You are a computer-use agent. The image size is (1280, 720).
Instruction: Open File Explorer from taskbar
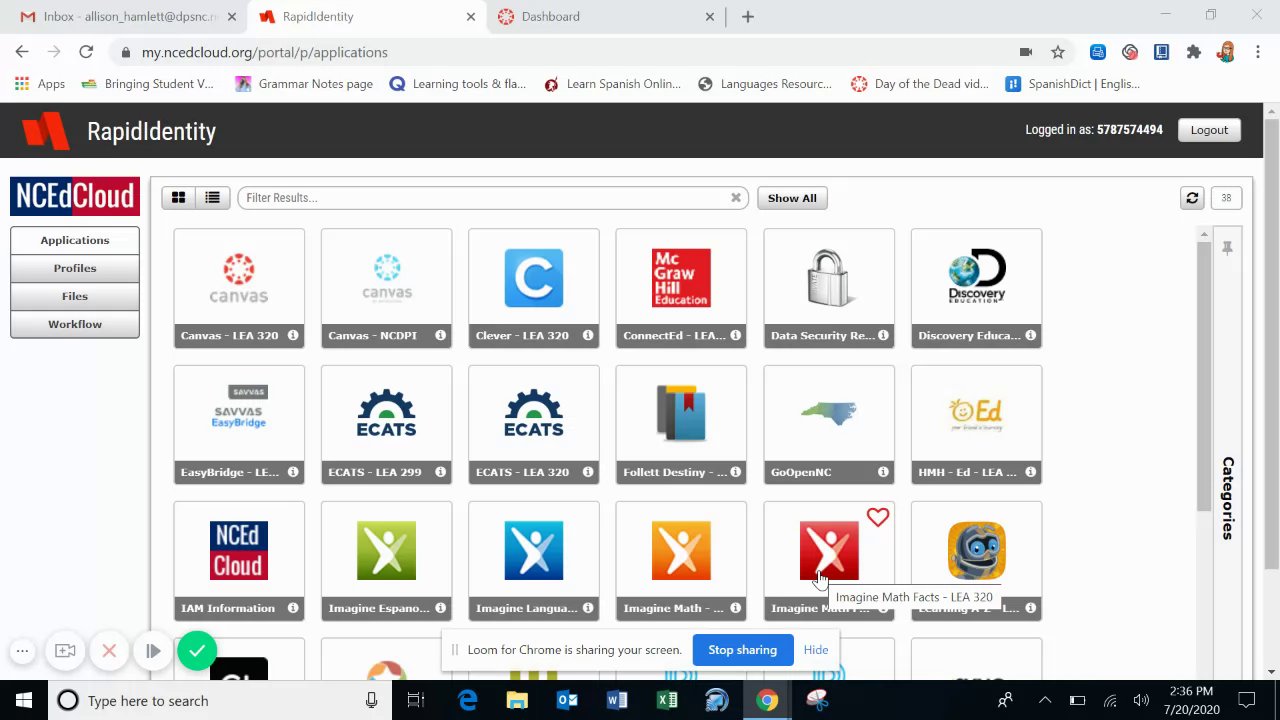click(517, 701)
